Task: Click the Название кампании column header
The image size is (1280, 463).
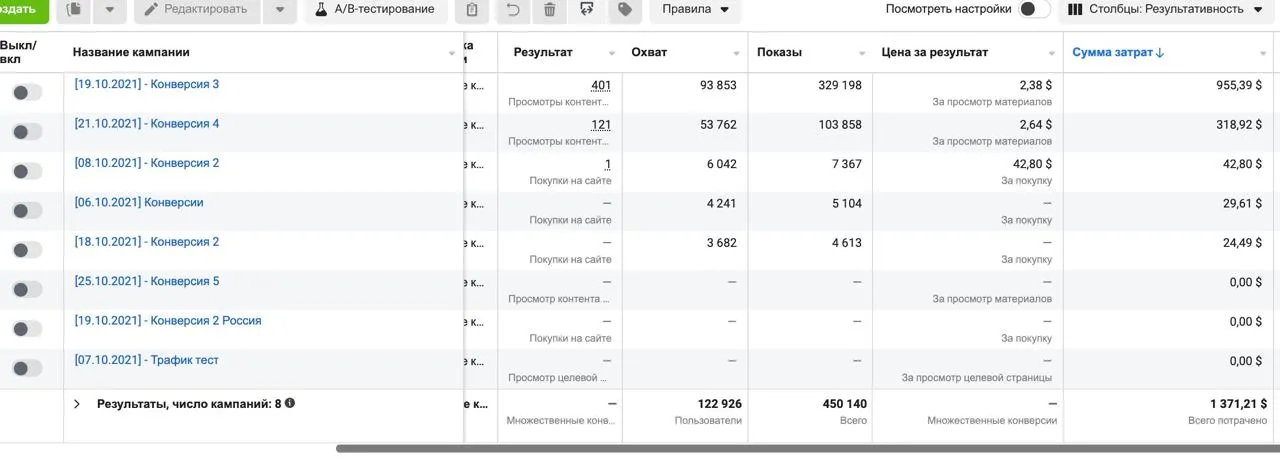Action: click(x=131, y=52)
